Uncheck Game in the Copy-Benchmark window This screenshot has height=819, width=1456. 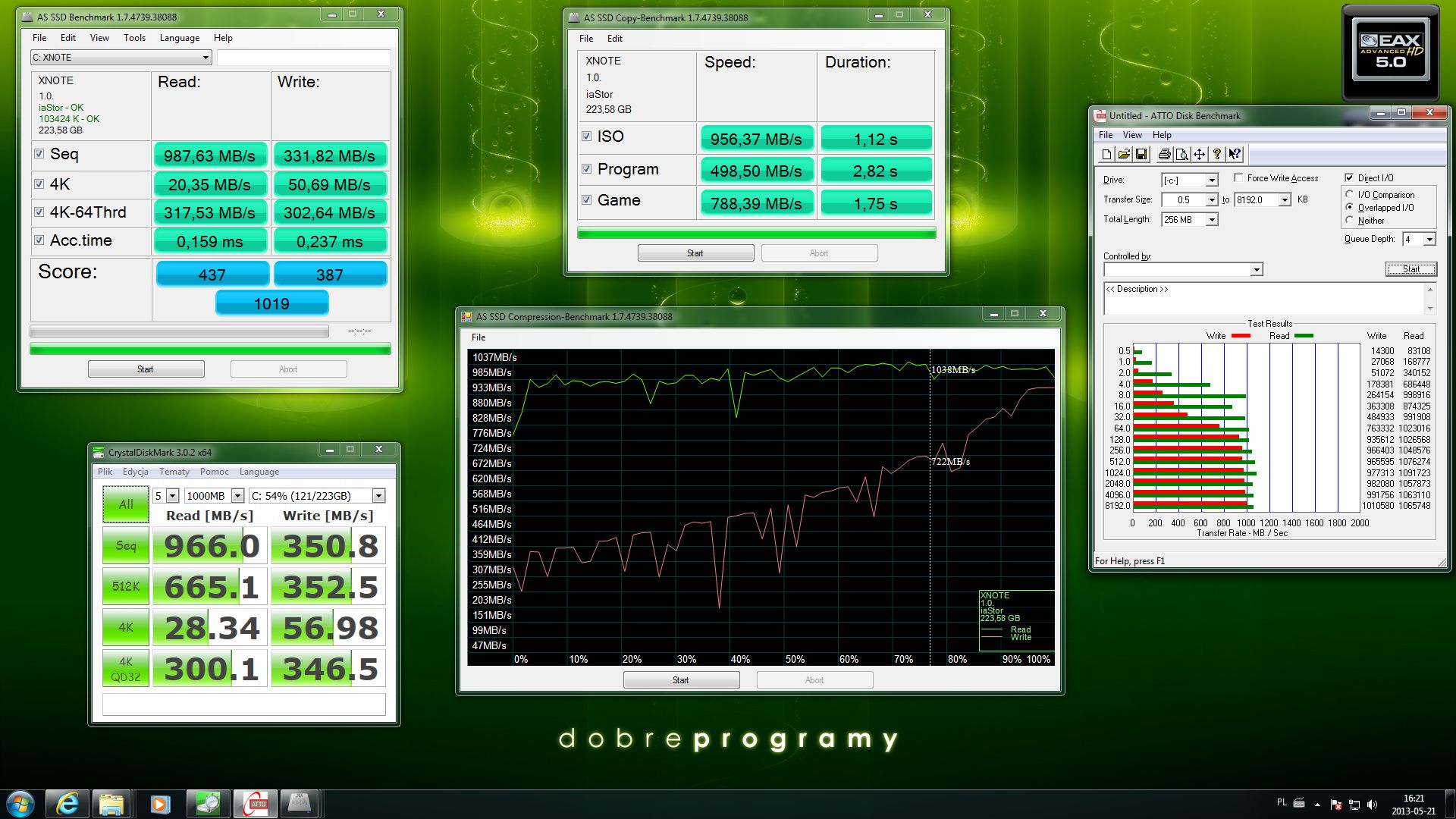(x=586, y=200)
